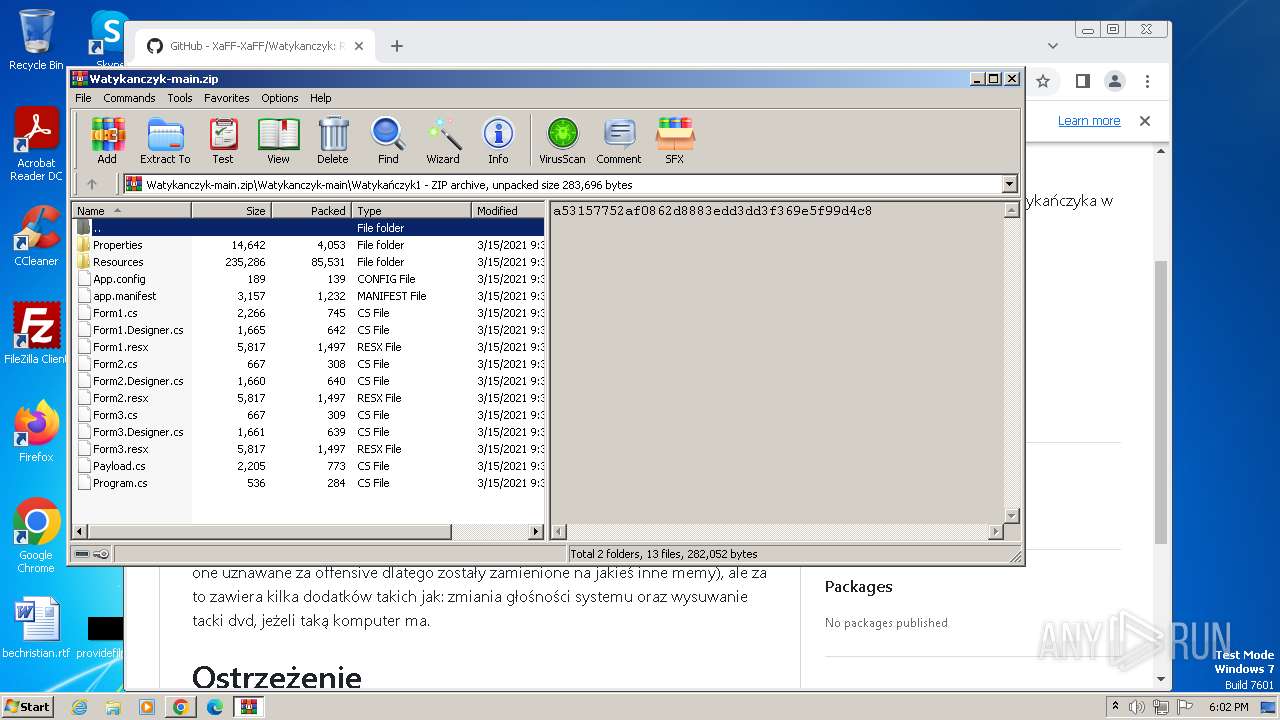Select the Form3.cs file

click(308, 415)
